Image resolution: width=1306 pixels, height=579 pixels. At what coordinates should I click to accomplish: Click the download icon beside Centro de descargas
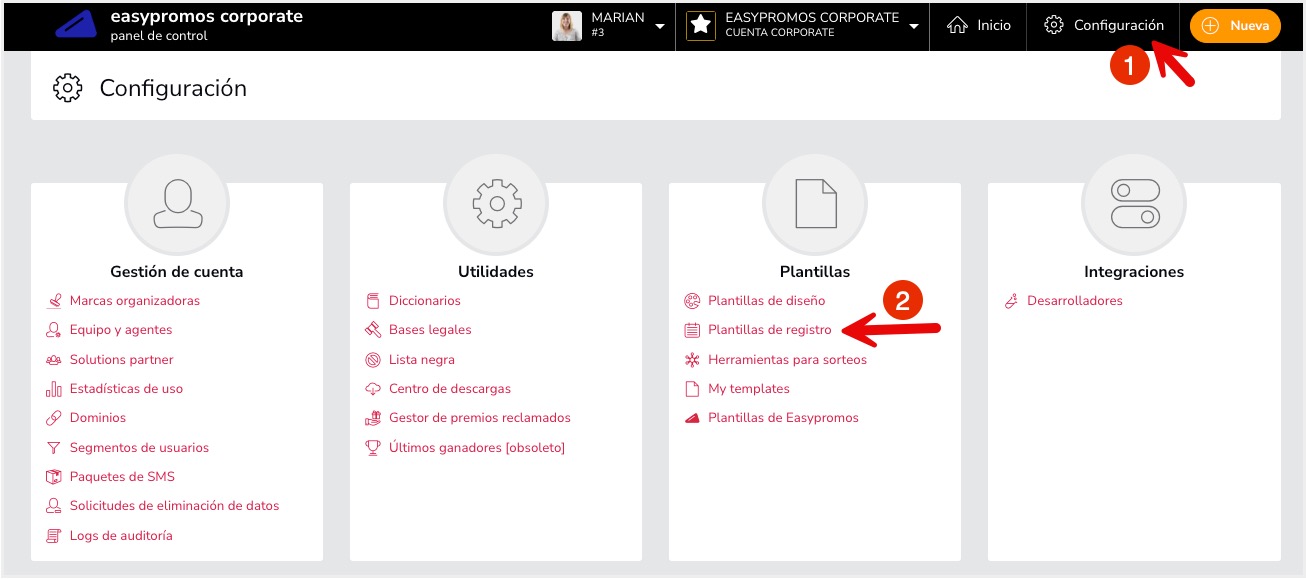[371, 388]
